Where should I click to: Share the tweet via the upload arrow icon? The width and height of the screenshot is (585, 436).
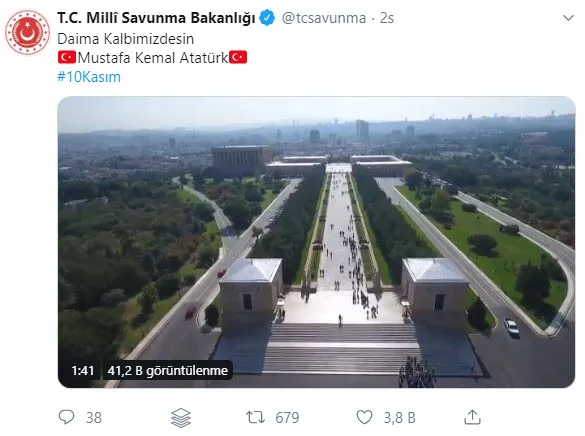[x=472, y=417]
